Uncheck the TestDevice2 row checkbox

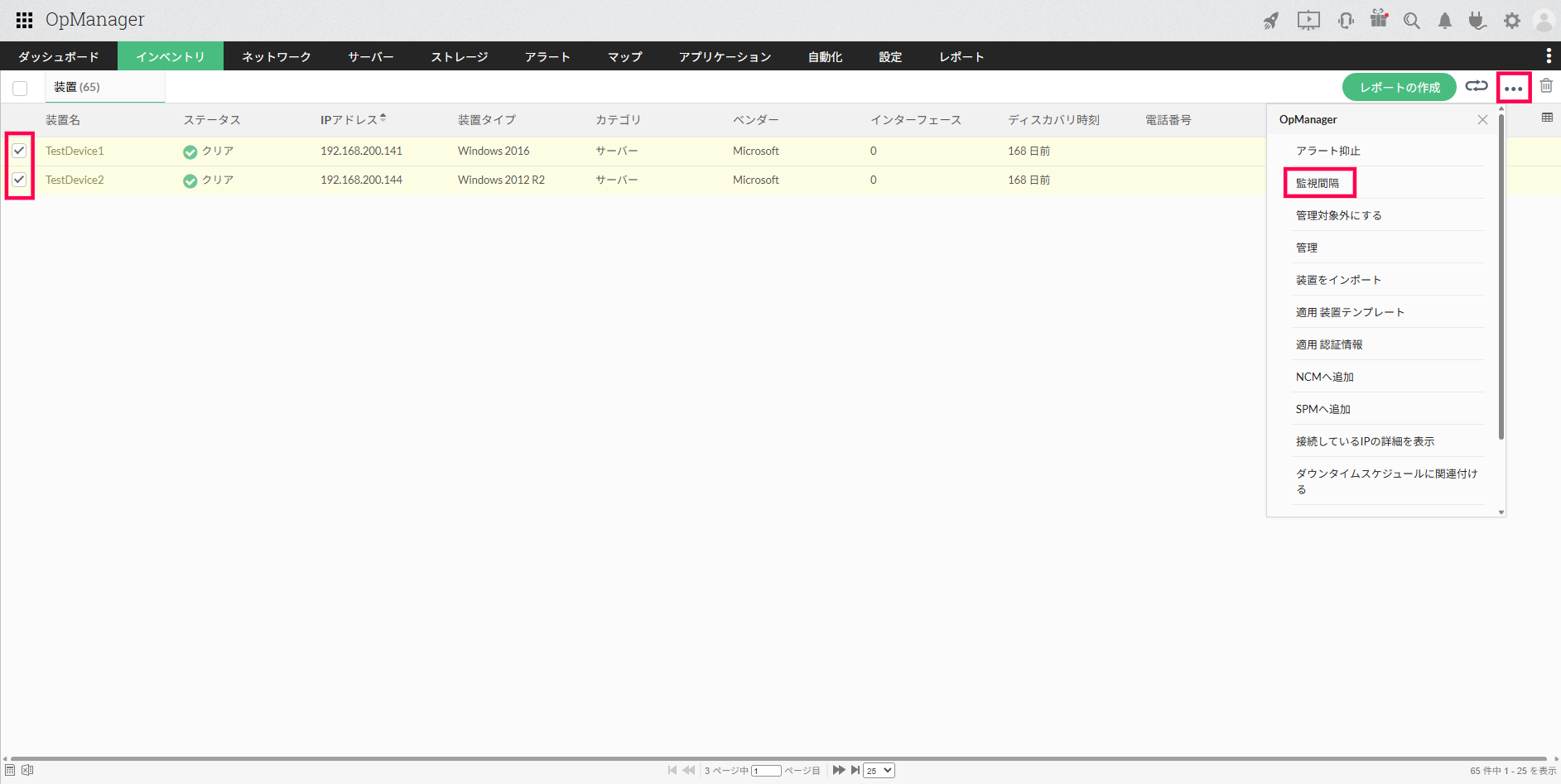tap(19, 180)
